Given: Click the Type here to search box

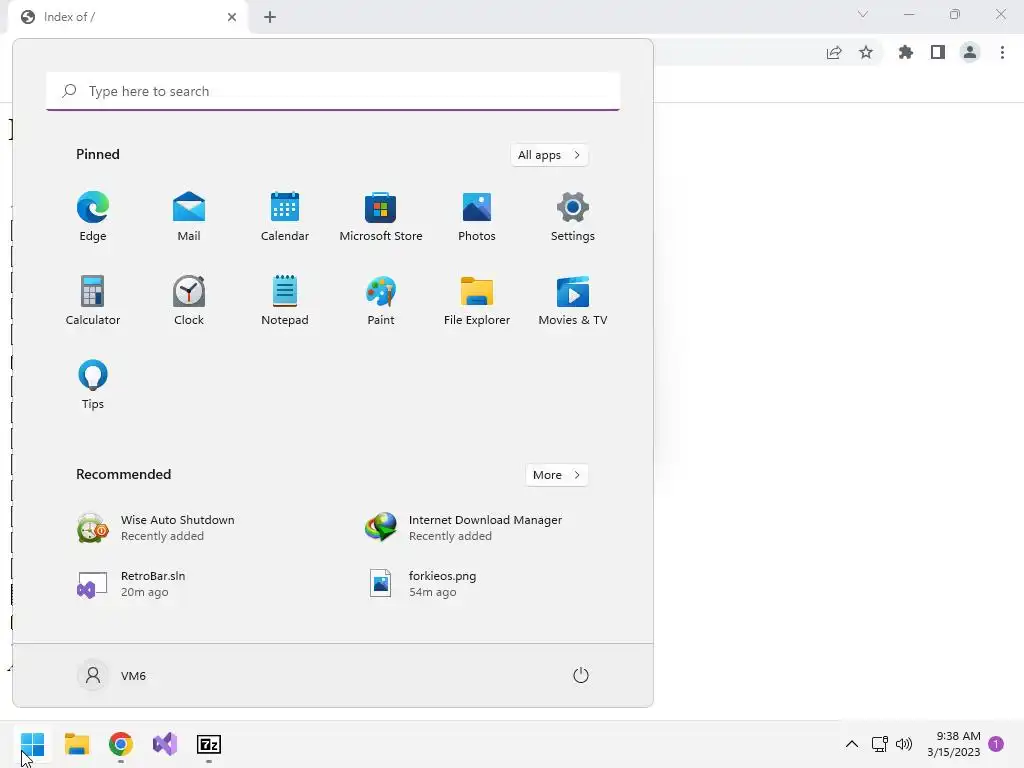Looking at the screenshot, I should point(333,91).
